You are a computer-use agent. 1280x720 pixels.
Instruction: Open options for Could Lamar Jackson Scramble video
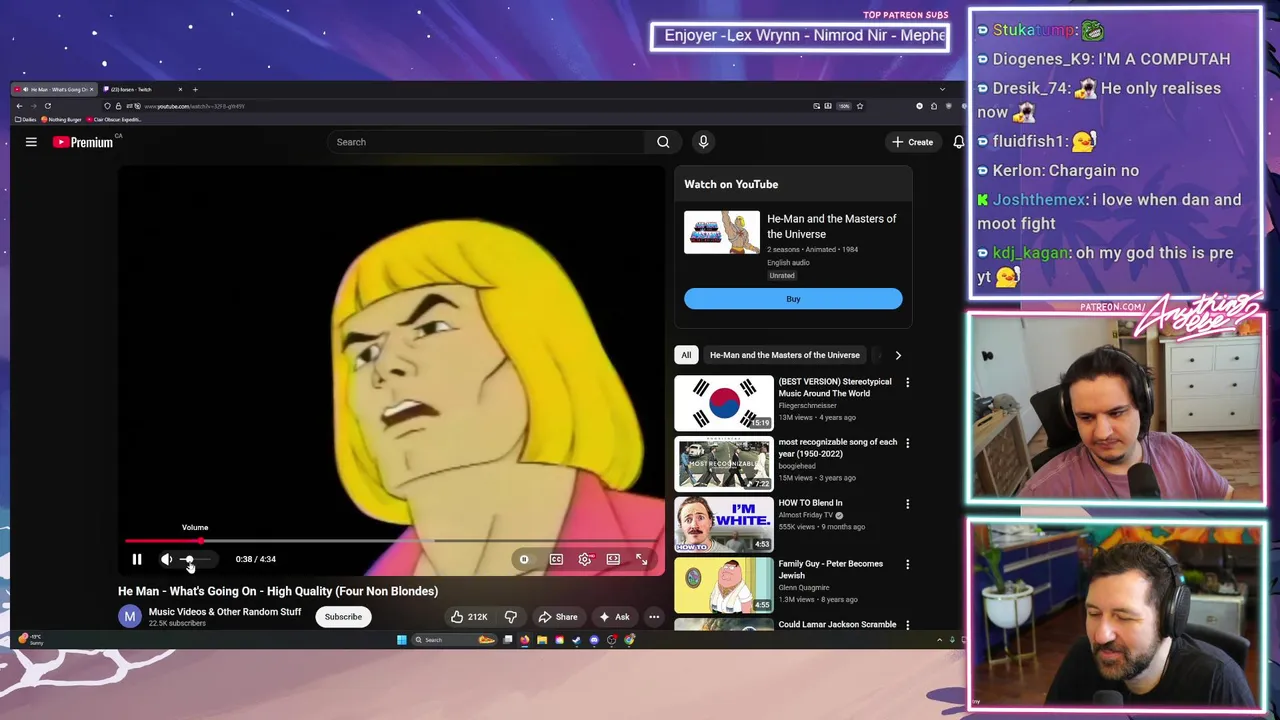click(x=907, y=625)
